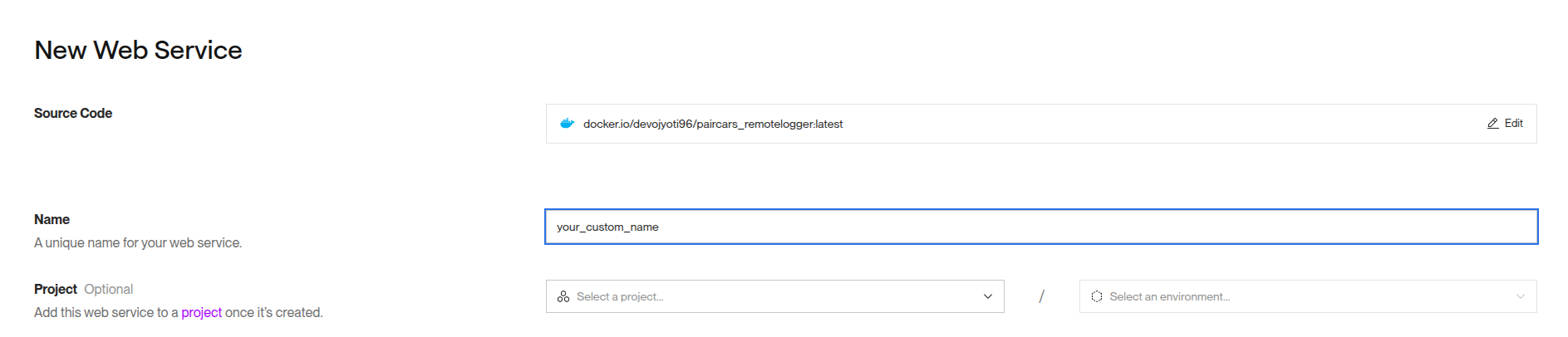Click the New Web Service heading
The width and height of the screenshot is (1568, 337).
pos(138,50)
